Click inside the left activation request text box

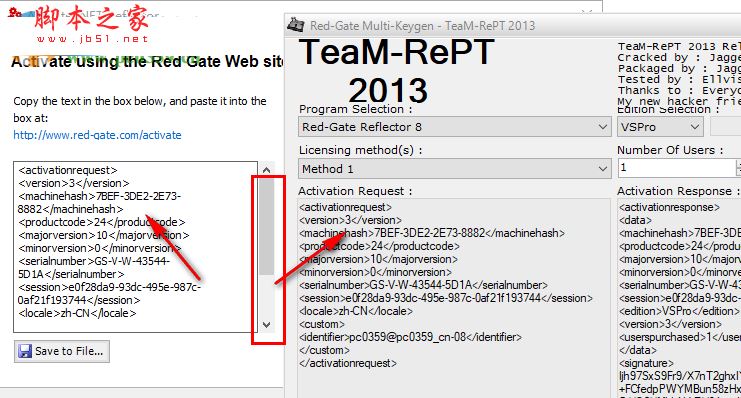pyautogui.click(x=136, y=247)
